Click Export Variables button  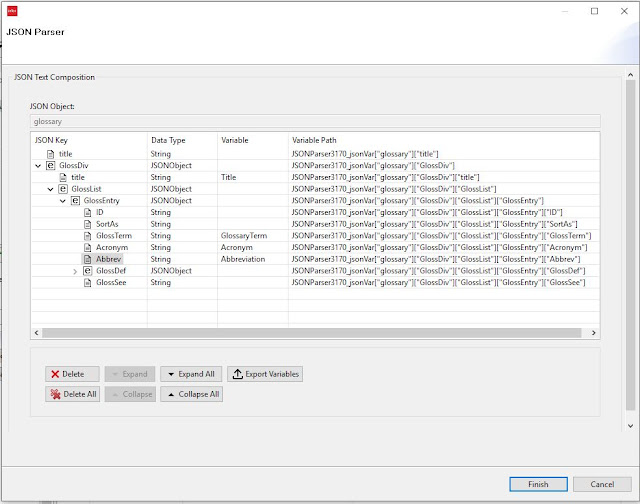pos(265,374)
